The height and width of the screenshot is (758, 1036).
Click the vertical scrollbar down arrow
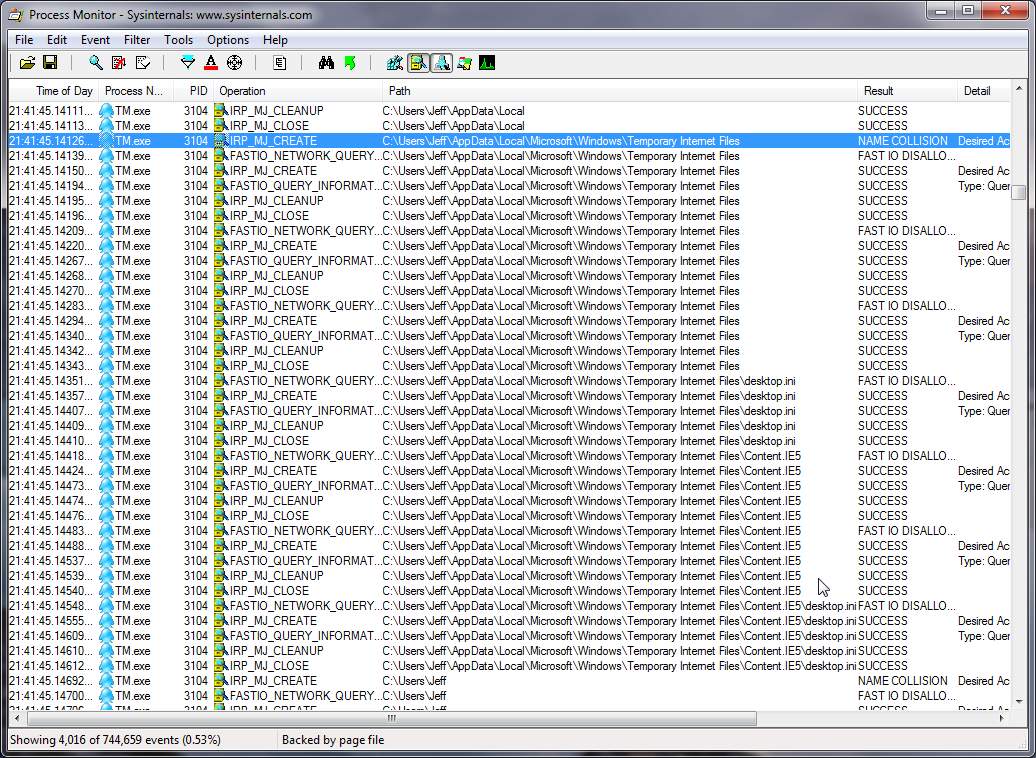pyautogui.click(x=1018, y=702)
